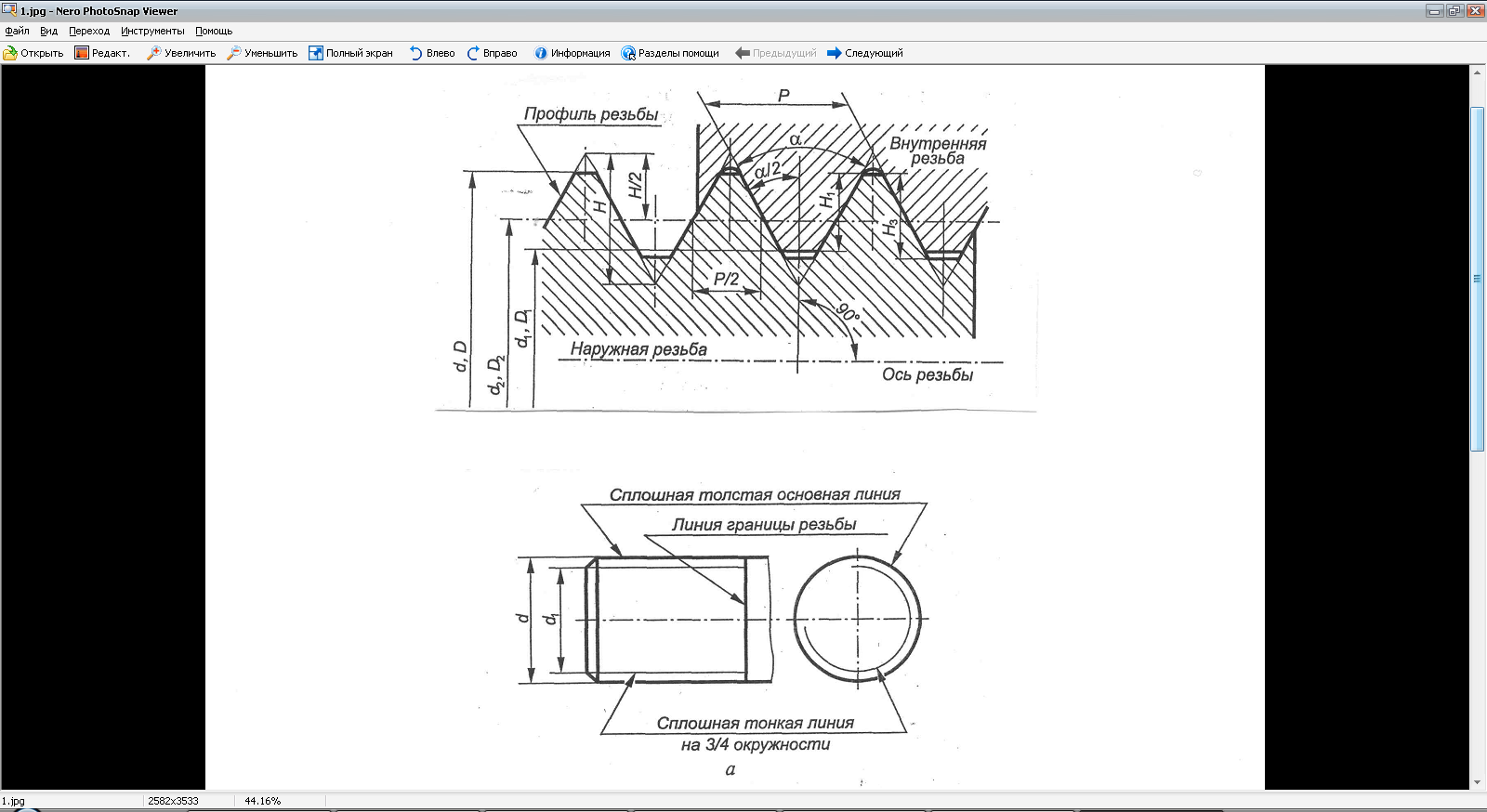Image resolution: width=1487 pixels, height=812 pixels.
Task: Click the scrollbar up arrow
Action: coord(1477,72)
